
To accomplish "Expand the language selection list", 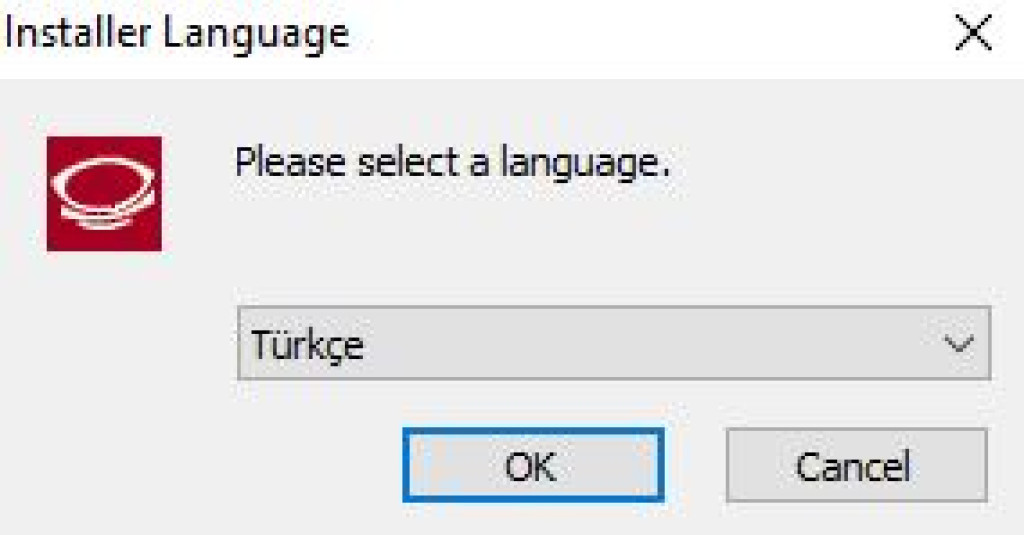I will [958, 344].
